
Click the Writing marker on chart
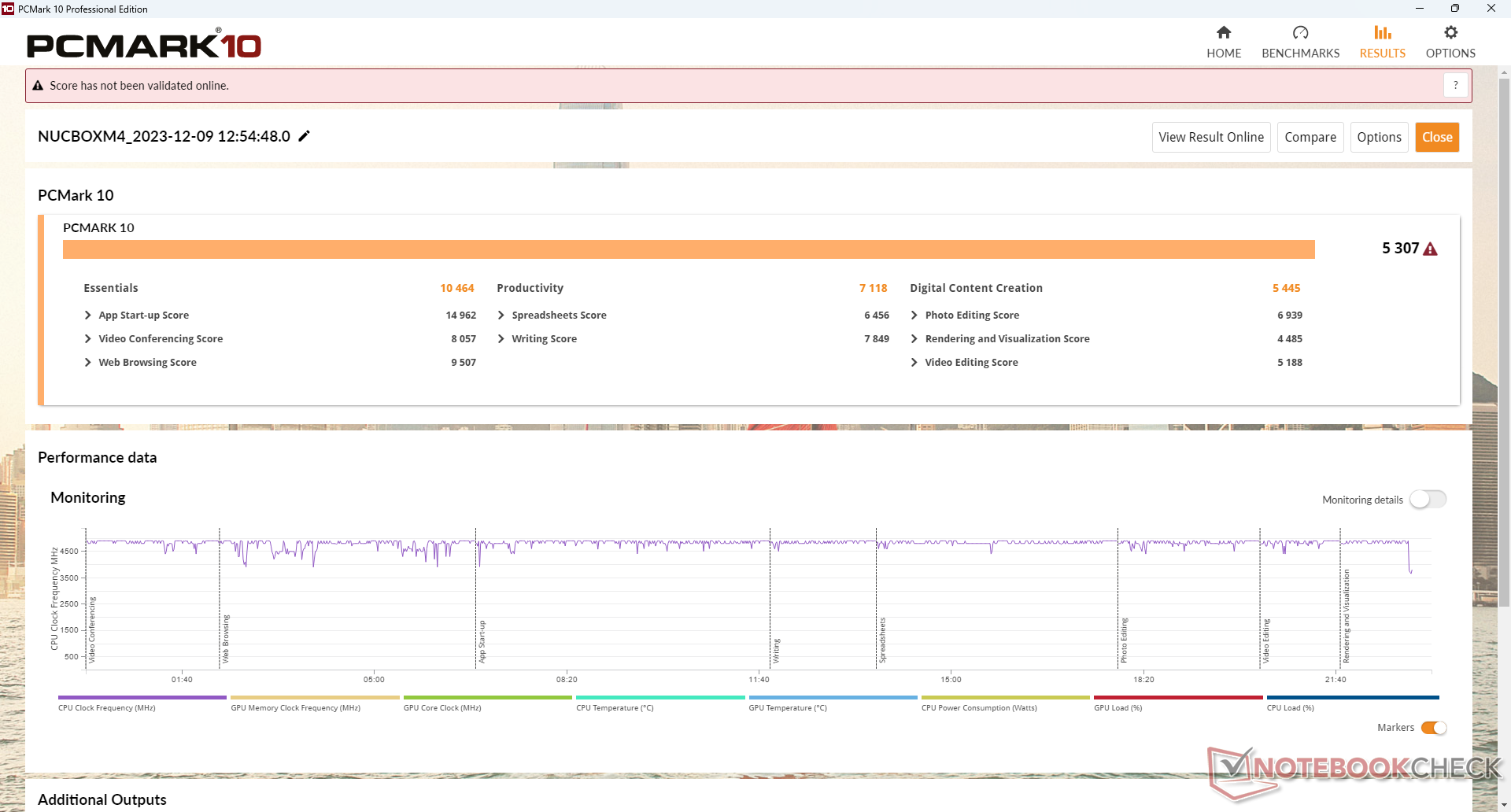point(776,651)
